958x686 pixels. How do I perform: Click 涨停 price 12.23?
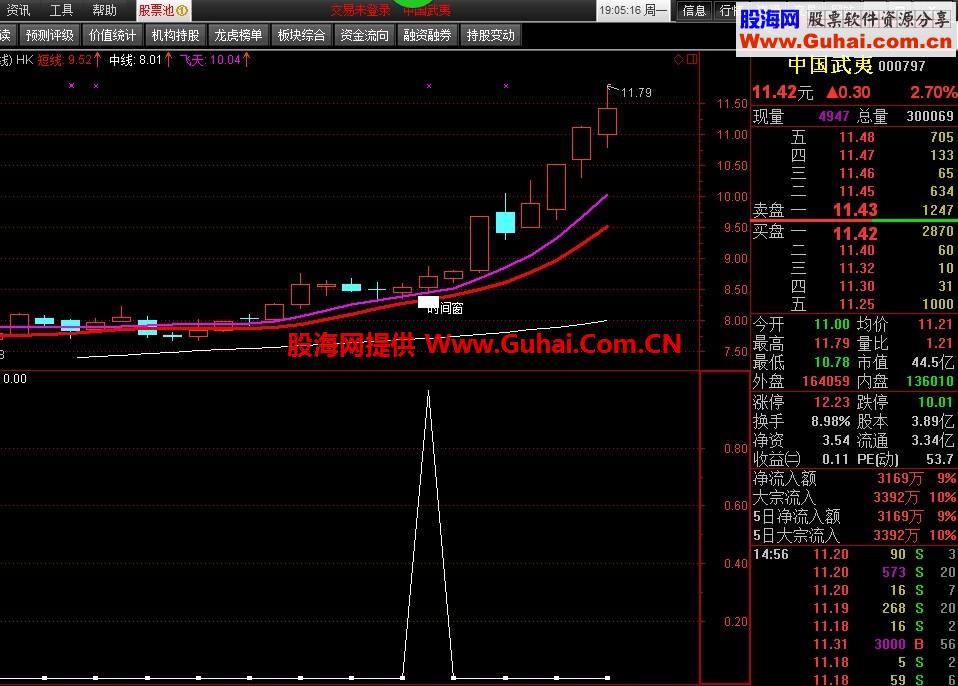point(832,403)
